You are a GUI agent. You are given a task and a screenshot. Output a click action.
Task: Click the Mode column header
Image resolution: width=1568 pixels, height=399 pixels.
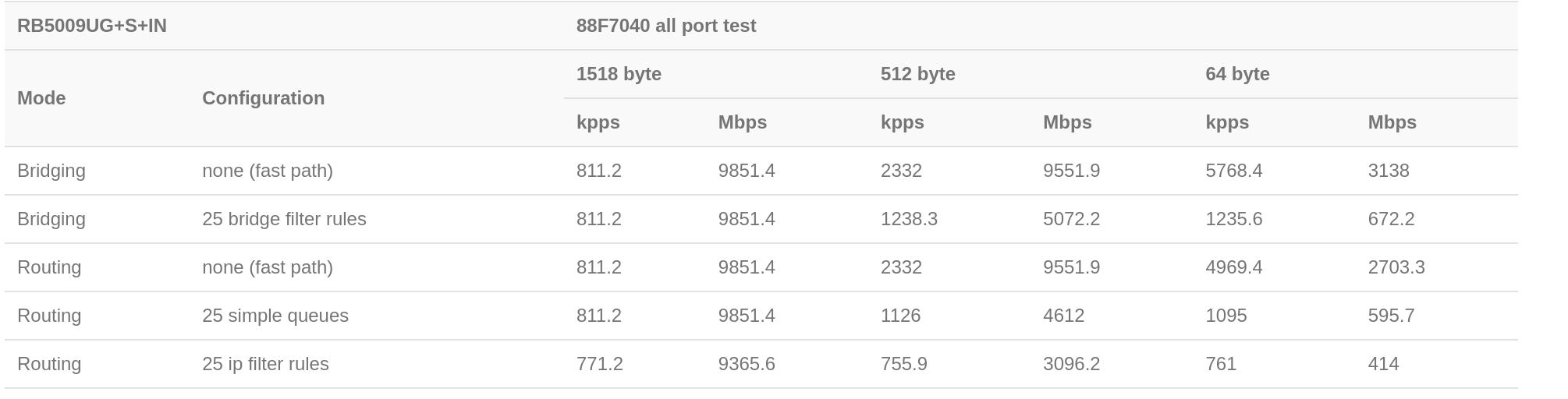click(41, 98)
